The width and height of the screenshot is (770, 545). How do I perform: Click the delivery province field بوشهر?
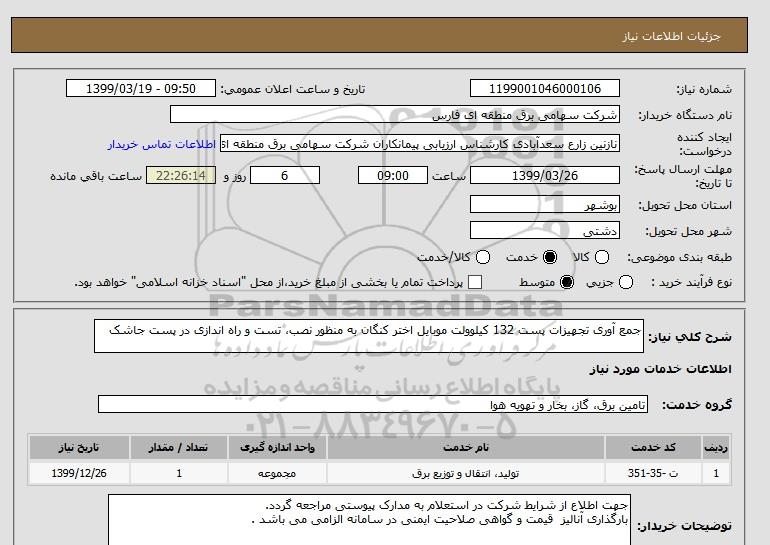(545, 204)
